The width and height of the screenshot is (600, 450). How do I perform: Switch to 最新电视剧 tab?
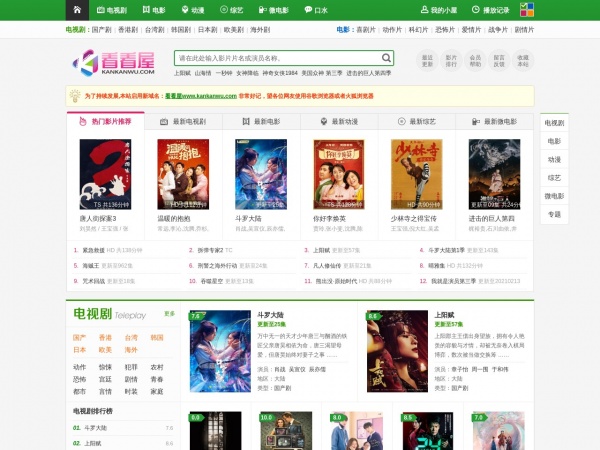[x=183, y=122]
